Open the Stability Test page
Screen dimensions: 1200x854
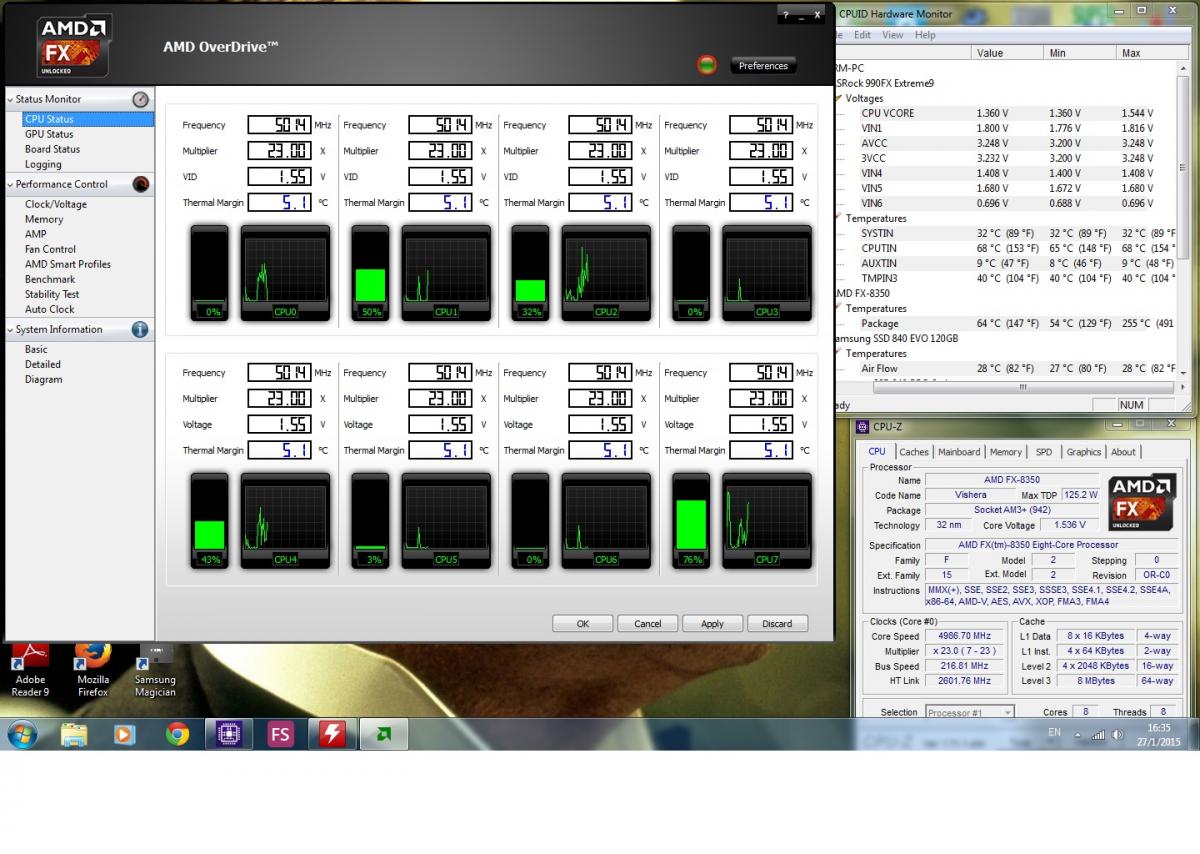pyautogui.click(x=52, y=294)
